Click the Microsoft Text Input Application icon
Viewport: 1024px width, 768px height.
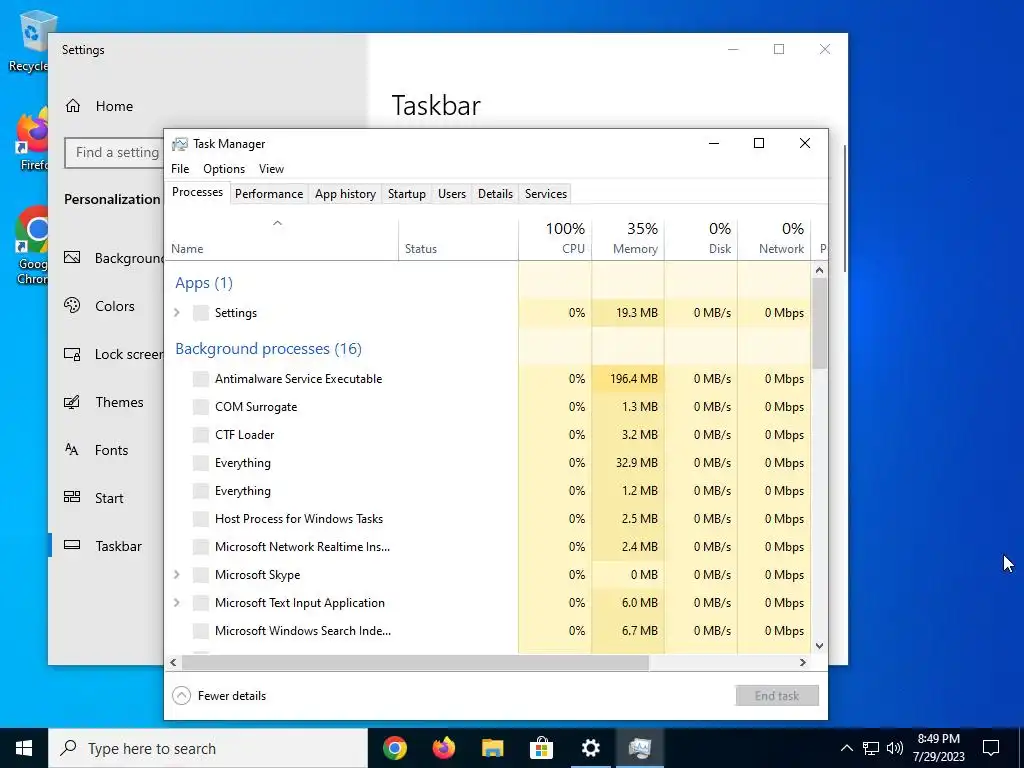pos(201,603)
